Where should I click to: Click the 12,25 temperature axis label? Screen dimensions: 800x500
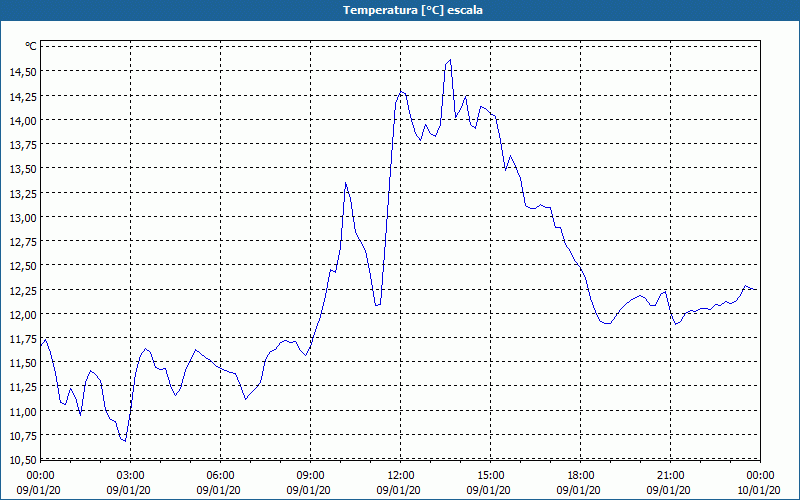coord(23,290)
